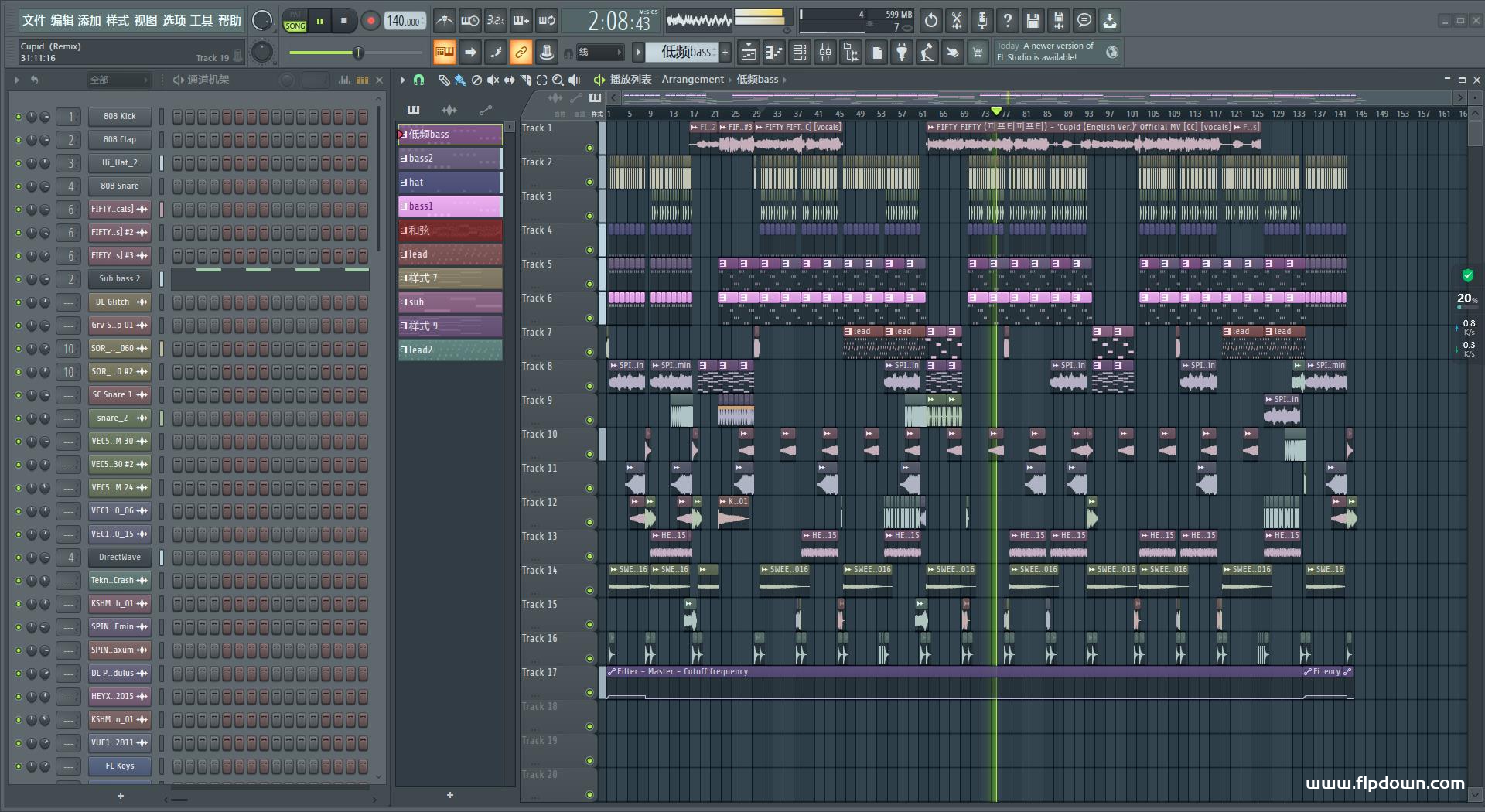Click the tempo tapper icon
Viewport: 1485px width, 812px height.
[927, 53]
